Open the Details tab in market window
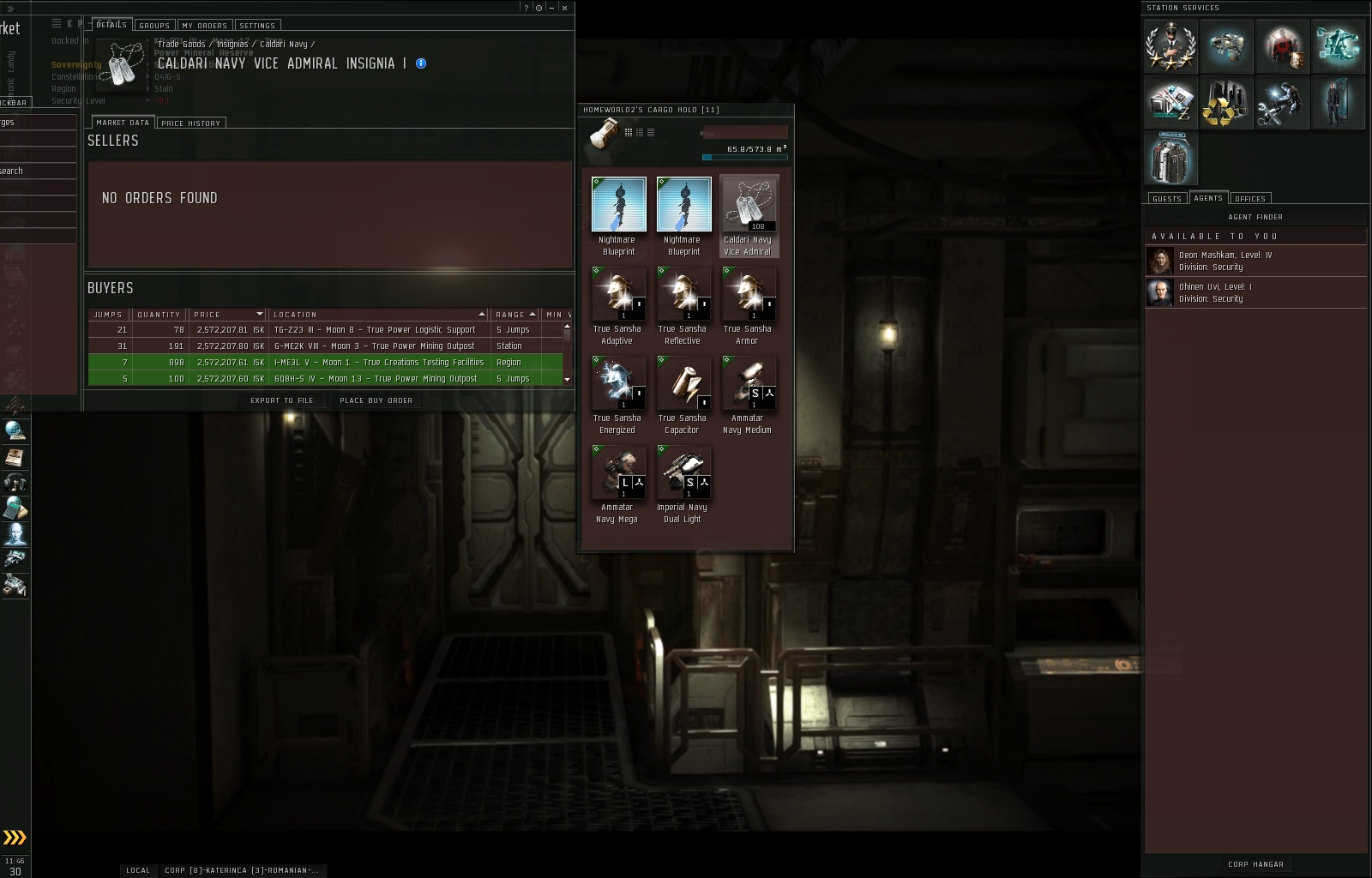This screenshot has width=1372, height=878. [x=111, y=25]
